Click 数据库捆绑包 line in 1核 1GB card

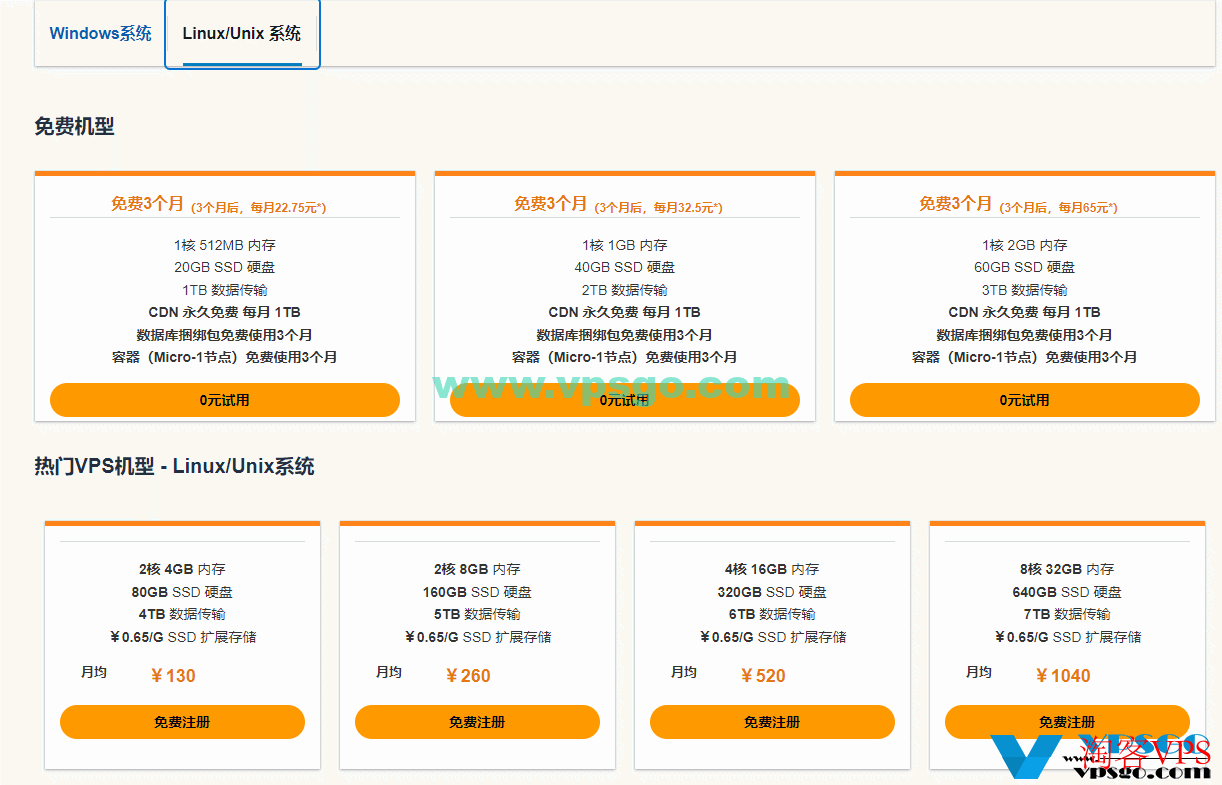625,335
